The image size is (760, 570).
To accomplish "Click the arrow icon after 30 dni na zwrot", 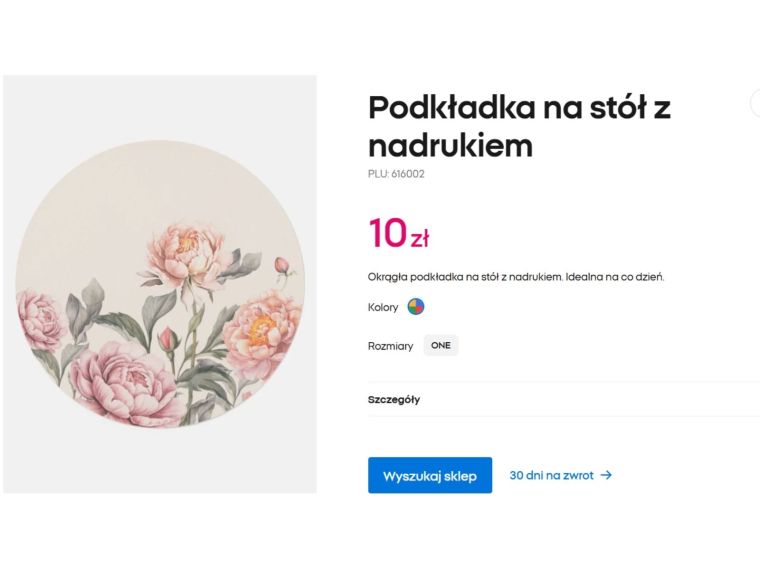I will click(x=606, y=475).
